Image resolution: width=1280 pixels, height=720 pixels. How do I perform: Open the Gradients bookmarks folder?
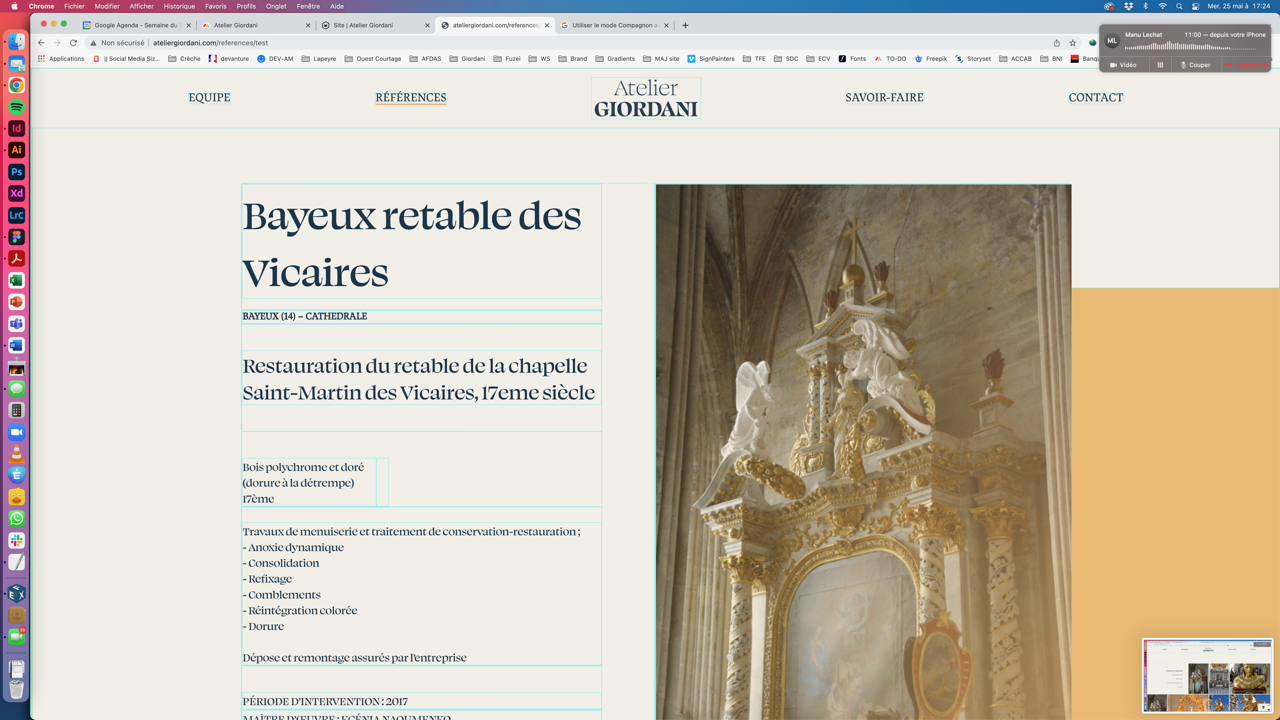[615, 59]
